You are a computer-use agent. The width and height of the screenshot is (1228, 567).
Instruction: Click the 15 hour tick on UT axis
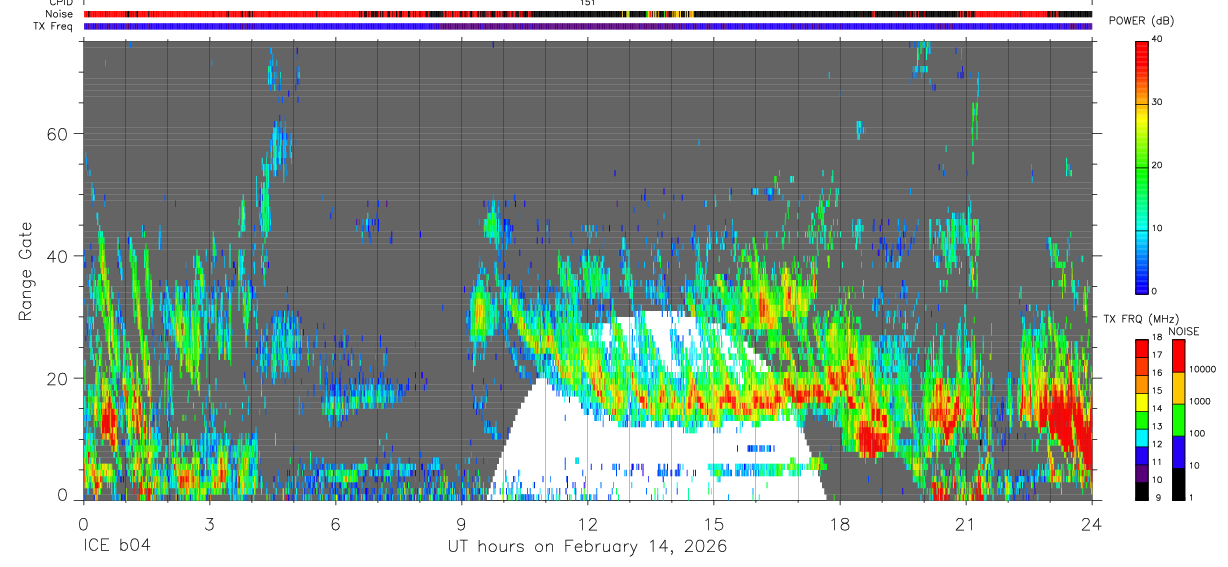click(x=713, y=524)
